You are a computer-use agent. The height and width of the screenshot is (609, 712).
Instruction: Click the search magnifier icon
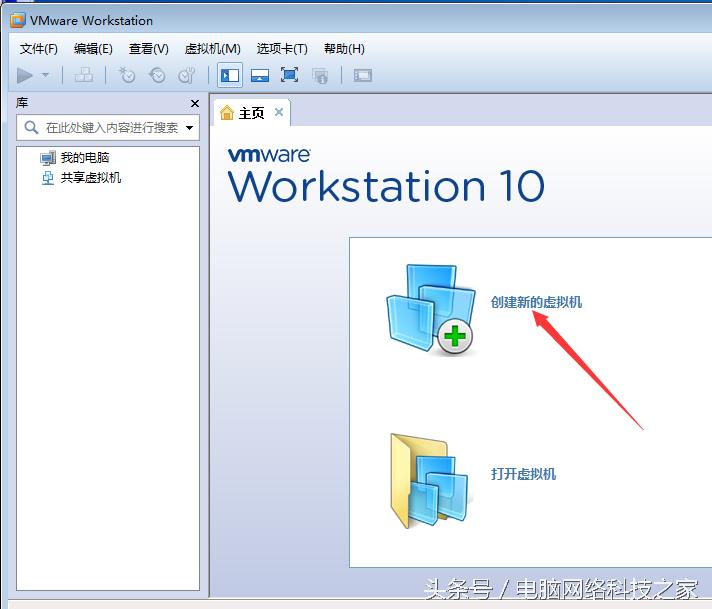click(31, 128)
